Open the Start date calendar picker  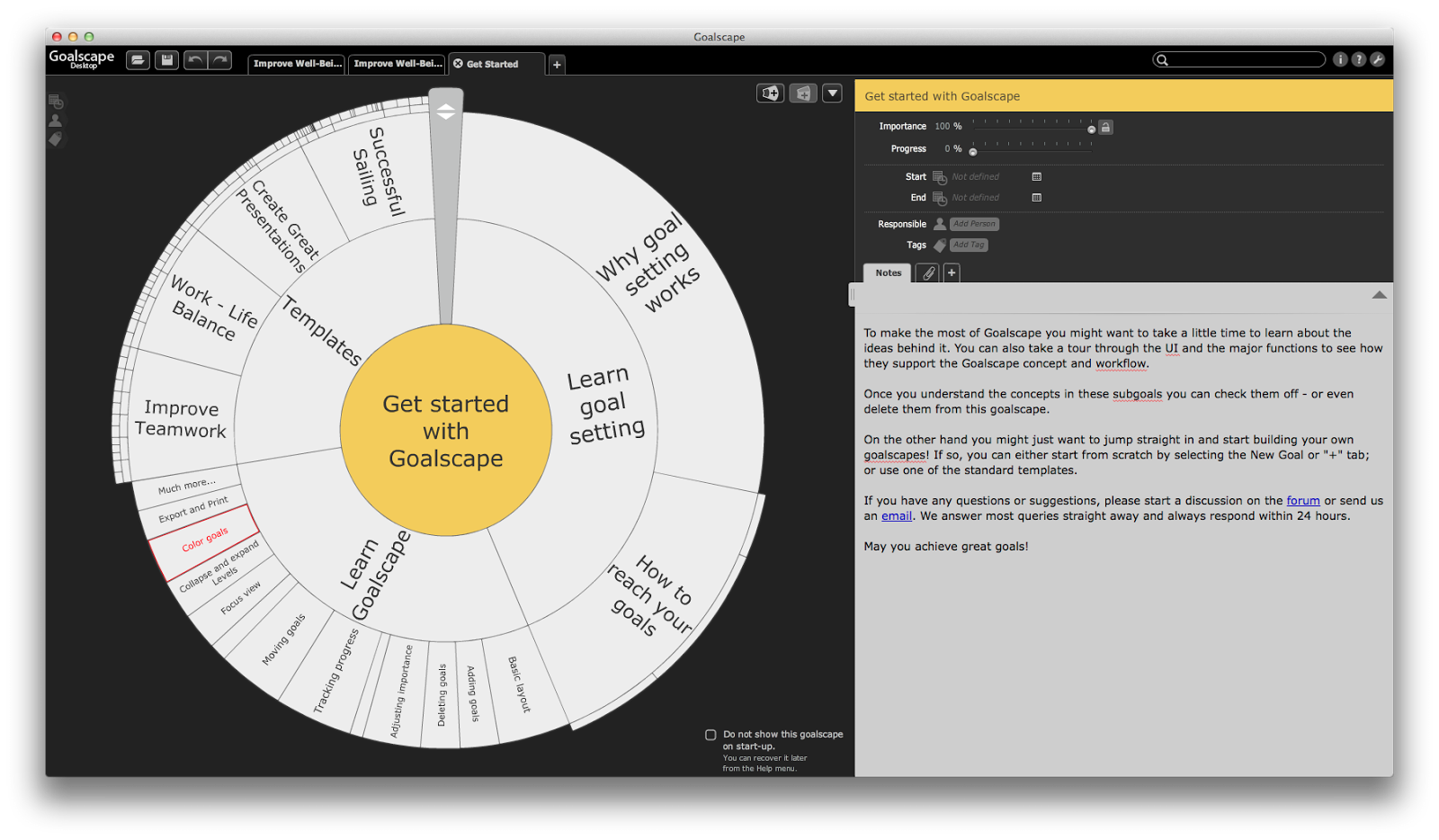pos(1035,176)
